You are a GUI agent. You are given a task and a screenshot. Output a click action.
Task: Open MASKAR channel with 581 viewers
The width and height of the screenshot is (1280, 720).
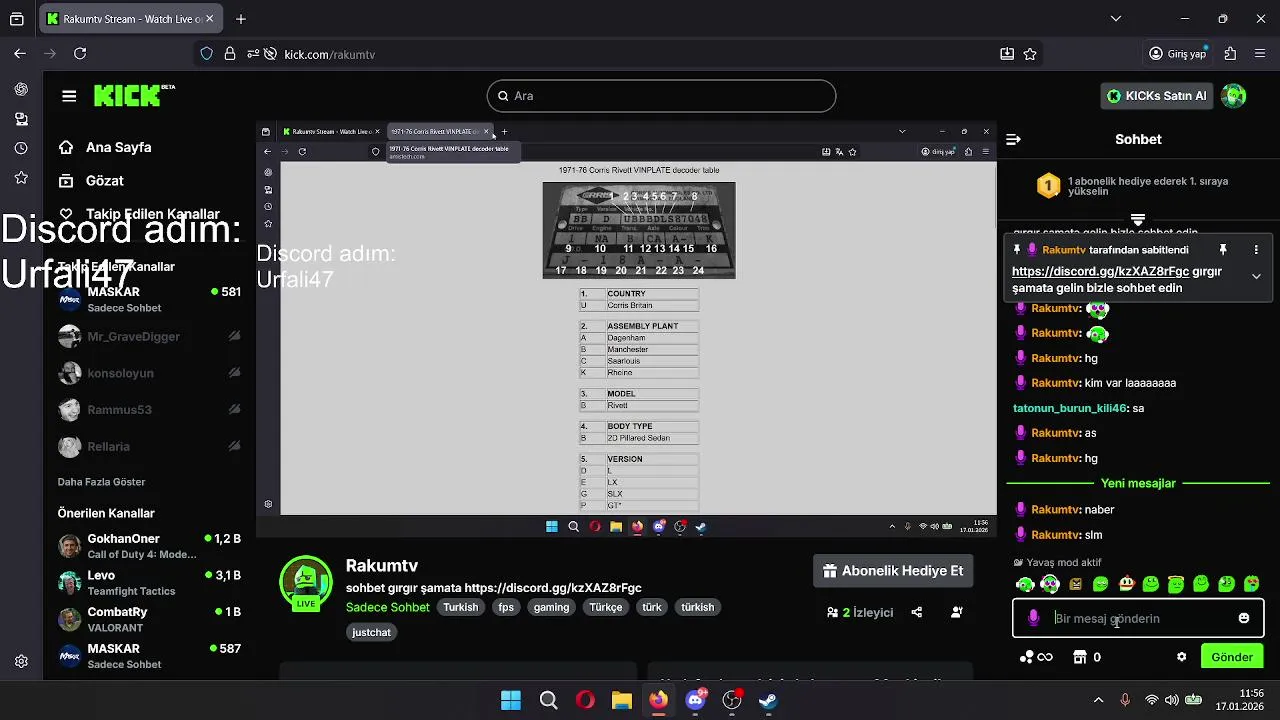149,299
